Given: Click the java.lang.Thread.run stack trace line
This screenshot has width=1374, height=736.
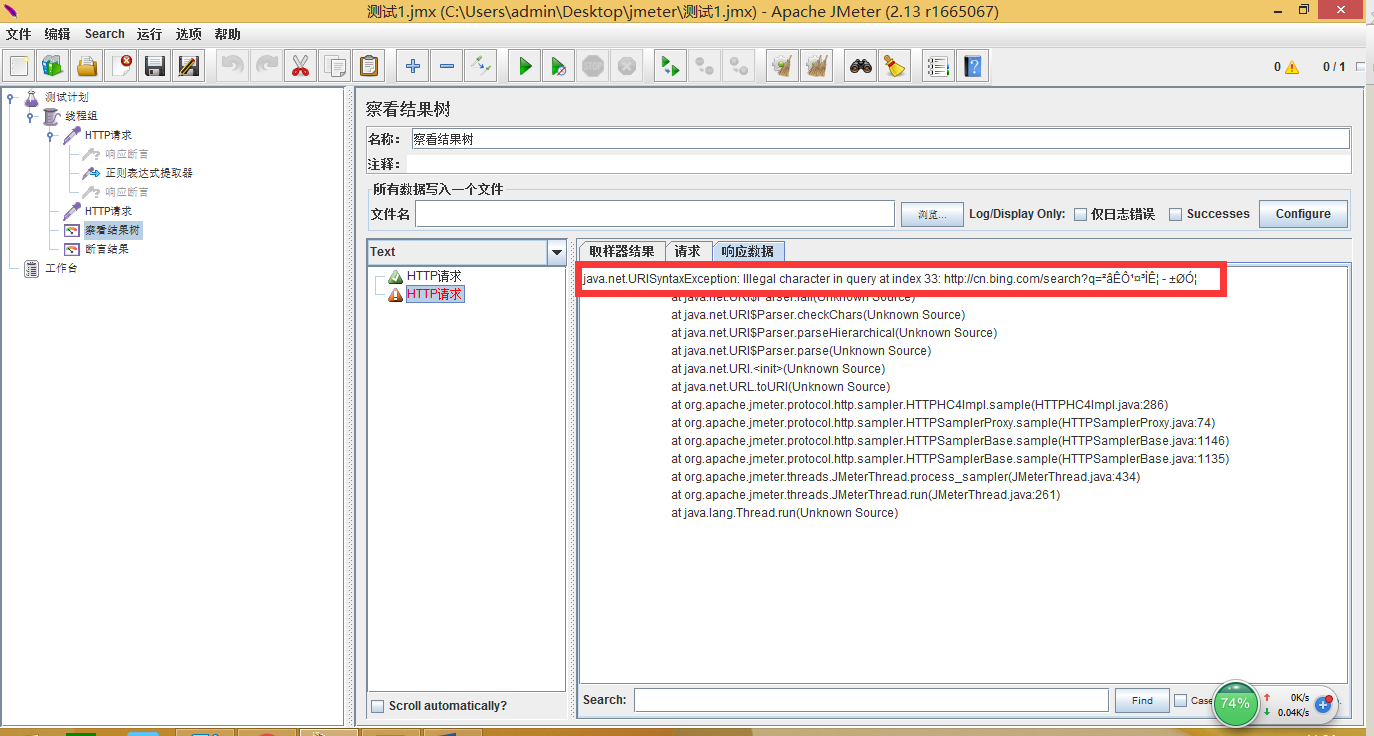Looking at the screenshot, I should click(x=784, y=513).
